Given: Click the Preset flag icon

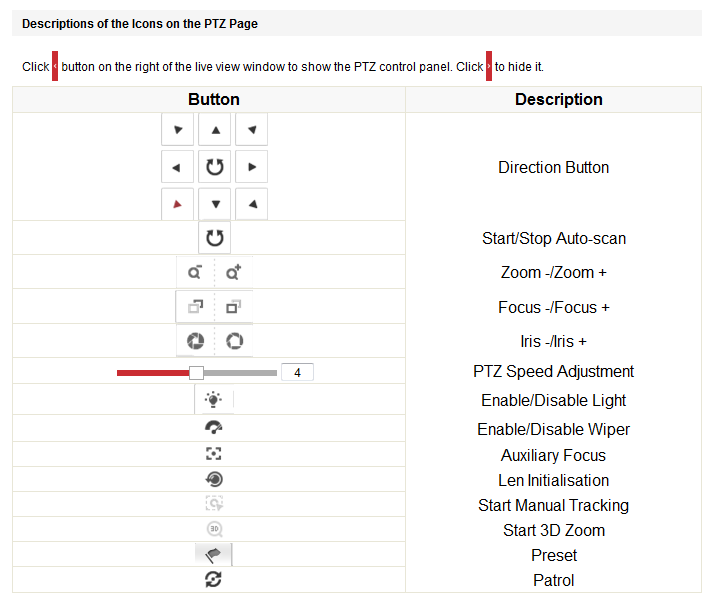Looking at the screenshot, I should coord(213,555).
